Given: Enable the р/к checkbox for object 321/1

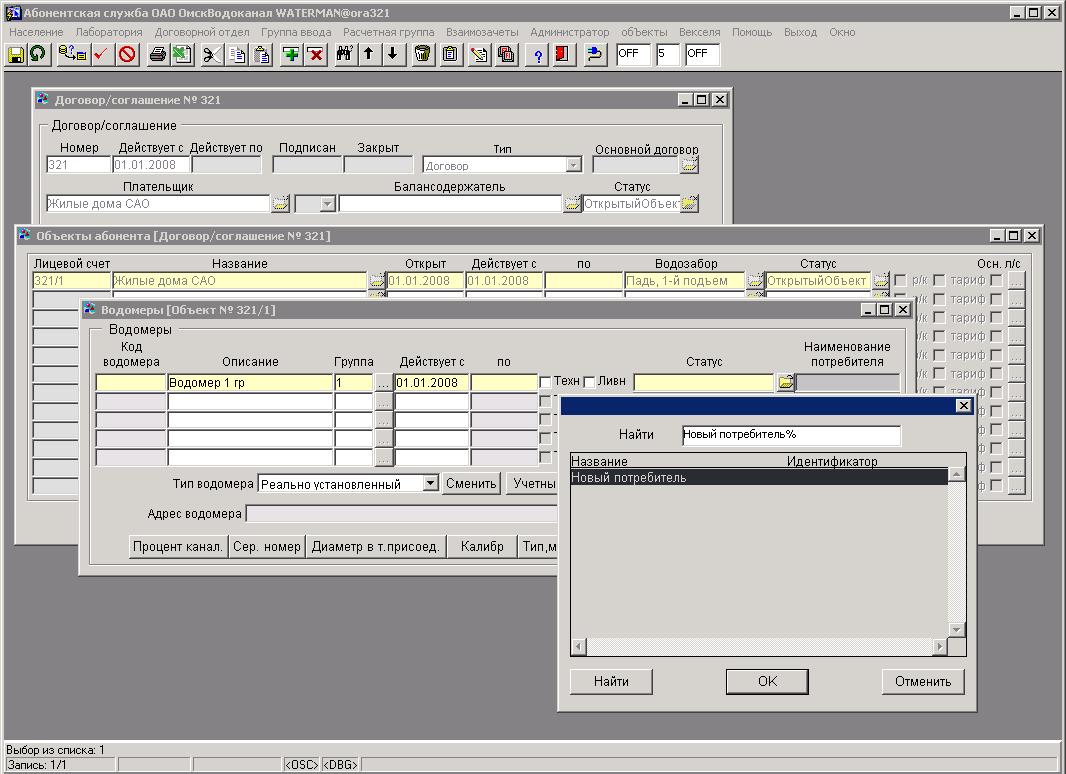Looking at the screenshot, I should tap(900, 281).
